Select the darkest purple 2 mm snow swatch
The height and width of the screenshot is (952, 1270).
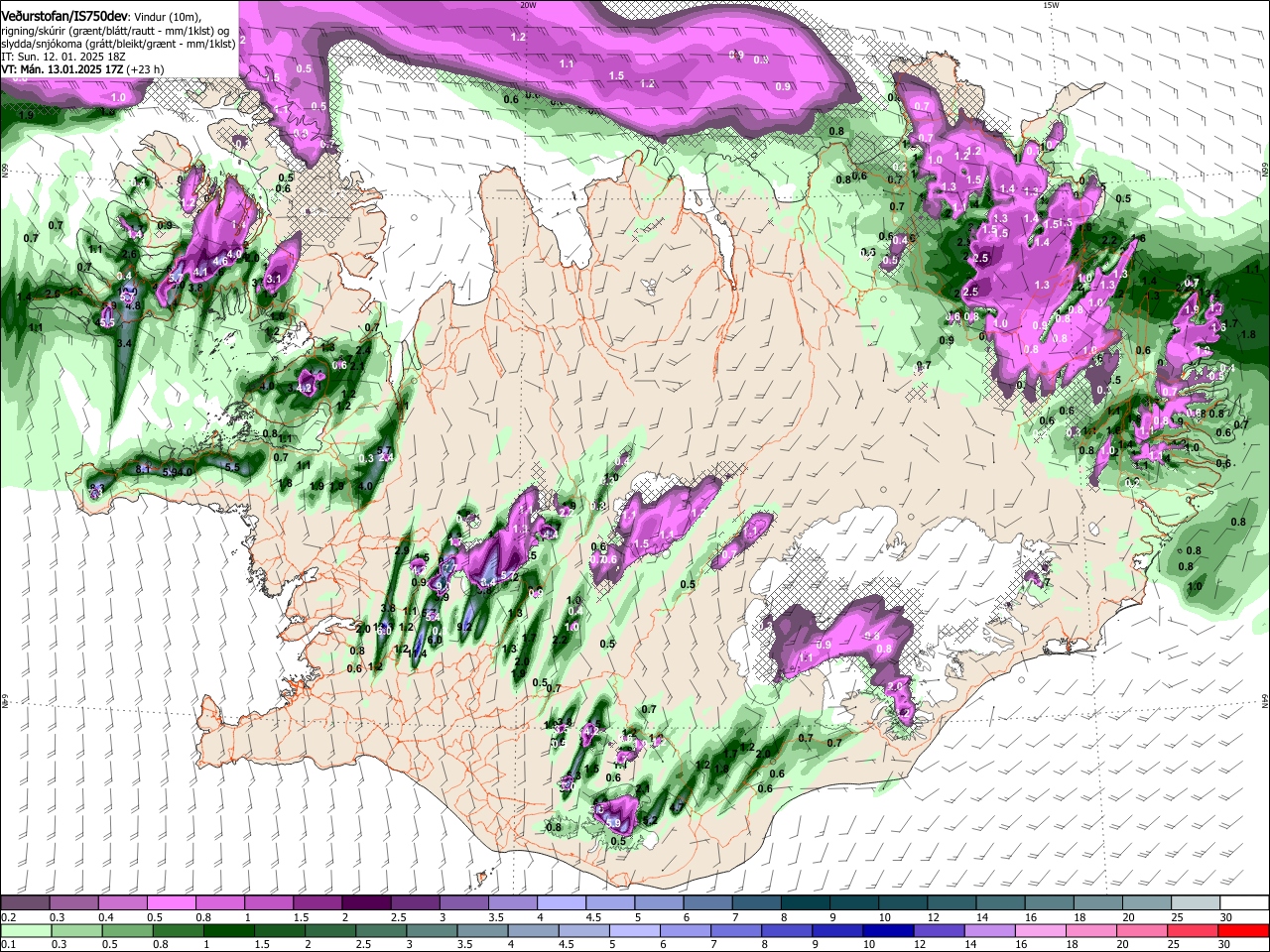click(366, 903)
